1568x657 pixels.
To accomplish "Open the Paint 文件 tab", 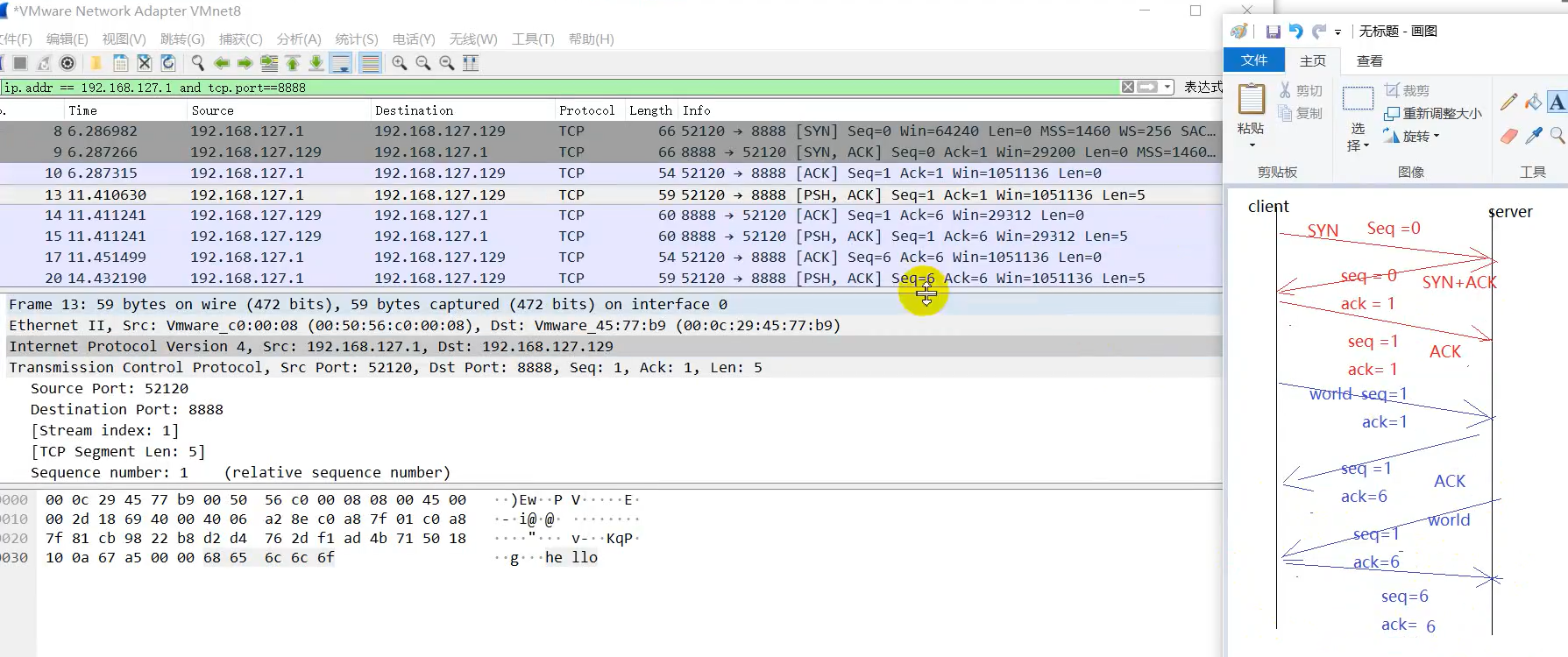I will click(x=1254, y=60).
